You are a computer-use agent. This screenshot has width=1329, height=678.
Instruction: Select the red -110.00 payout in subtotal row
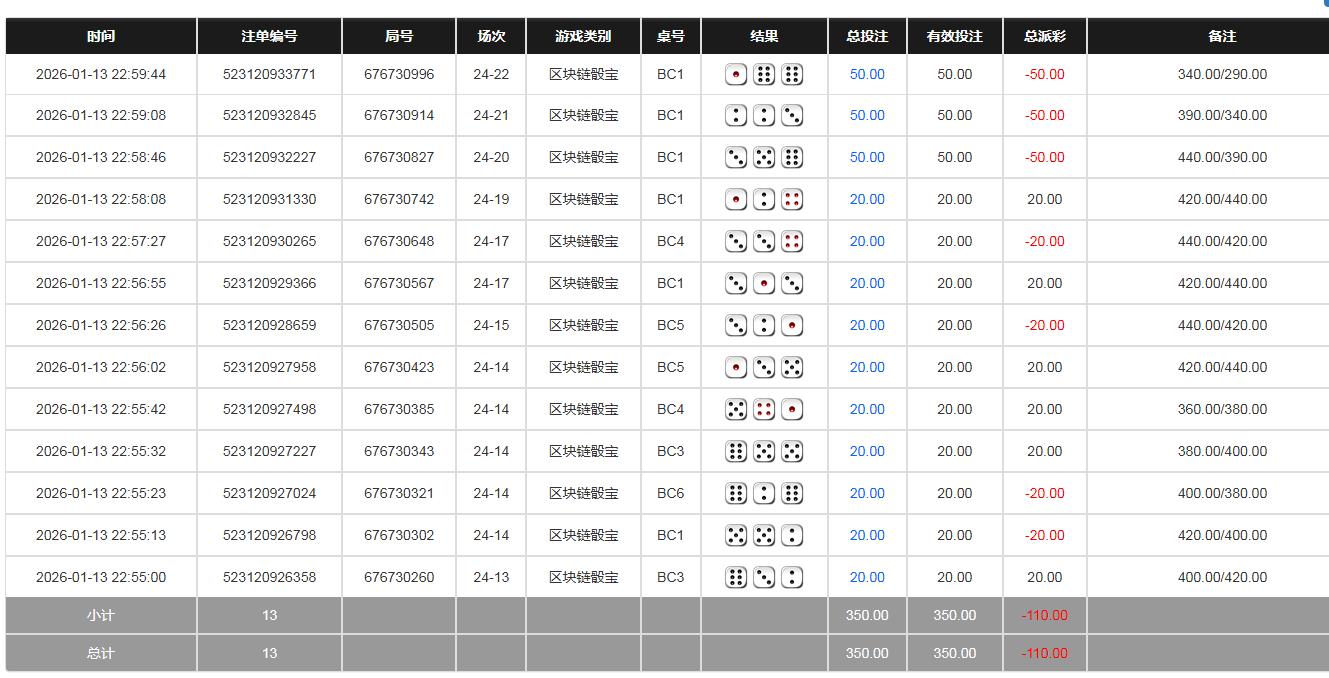coord(1044,615)
